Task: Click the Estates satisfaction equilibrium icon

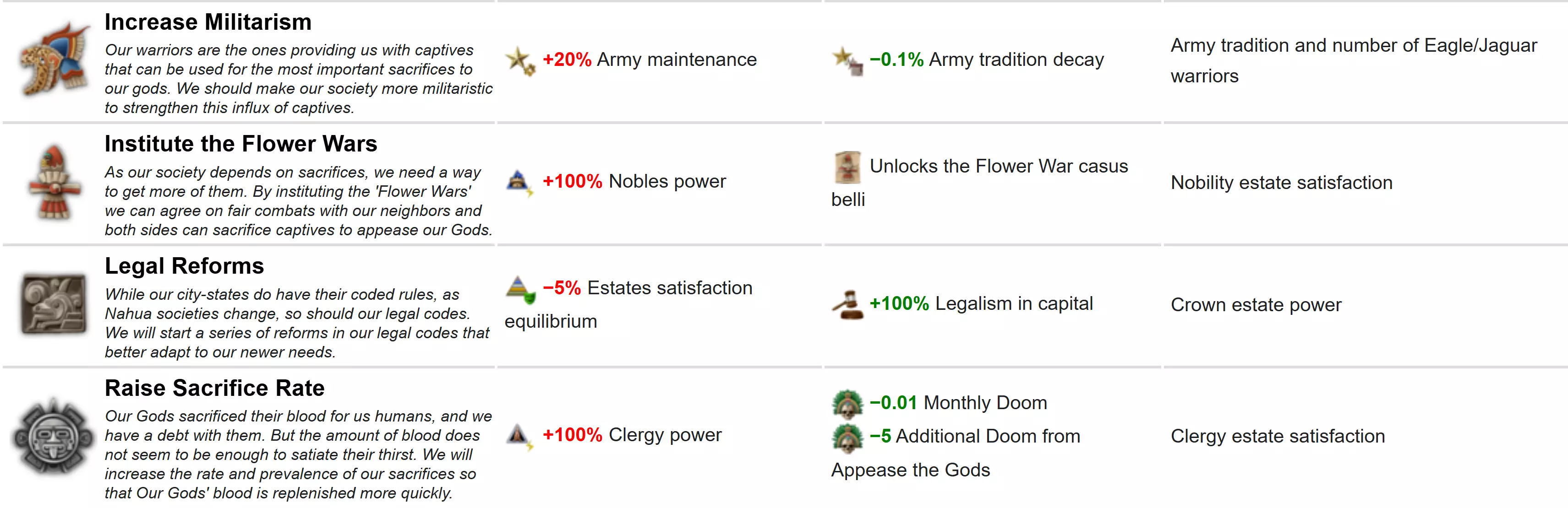Action: (520, 289)
